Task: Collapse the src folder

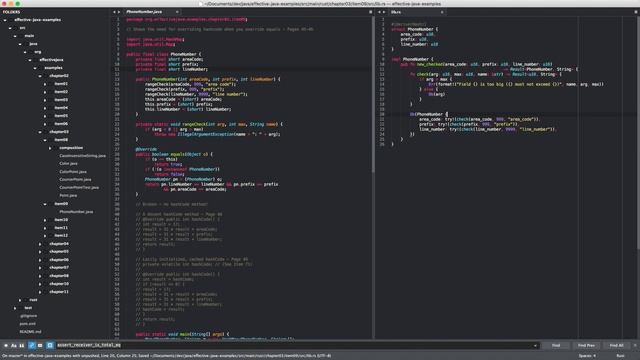Action: (10, 28)
